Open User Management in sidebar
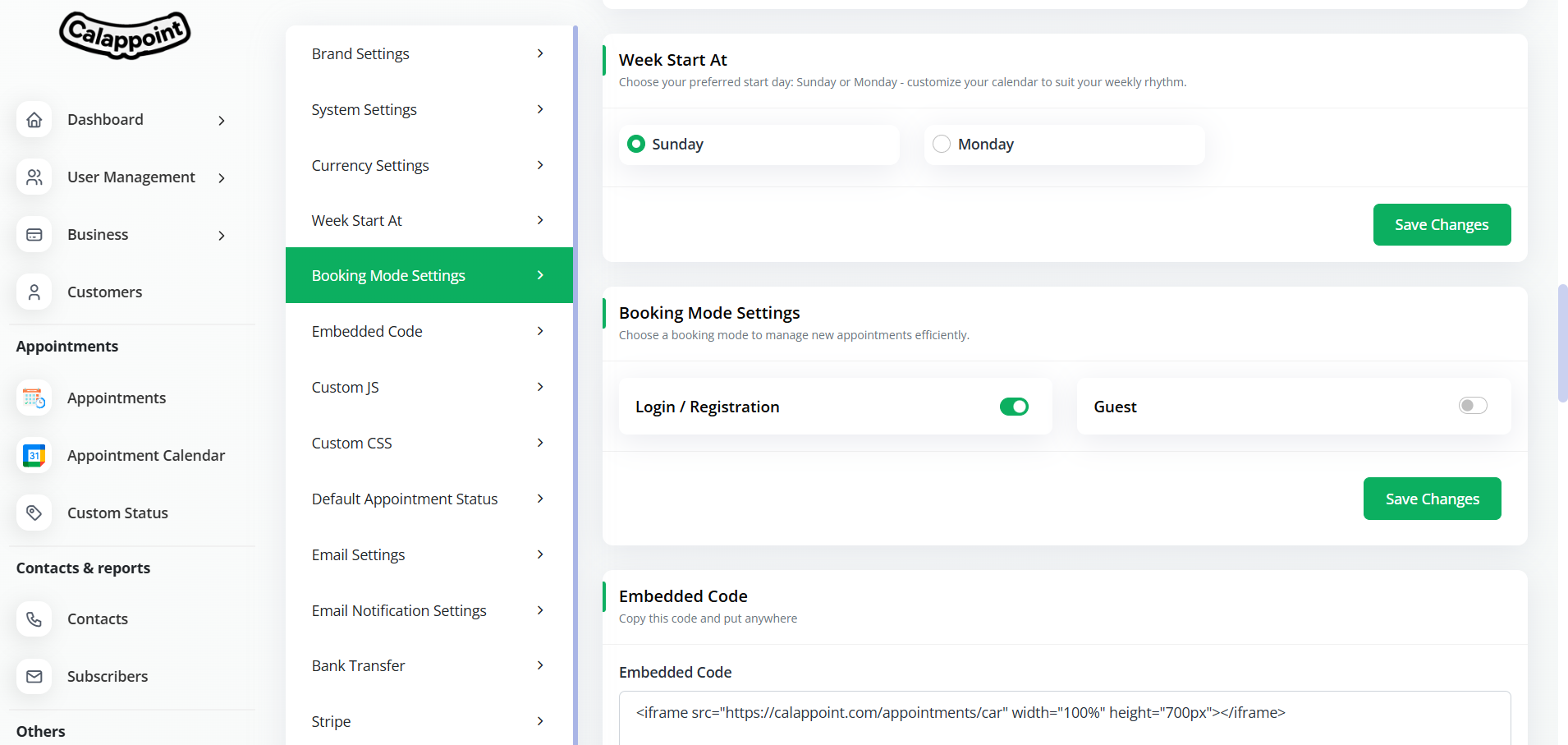 click(x=131, y=177)
